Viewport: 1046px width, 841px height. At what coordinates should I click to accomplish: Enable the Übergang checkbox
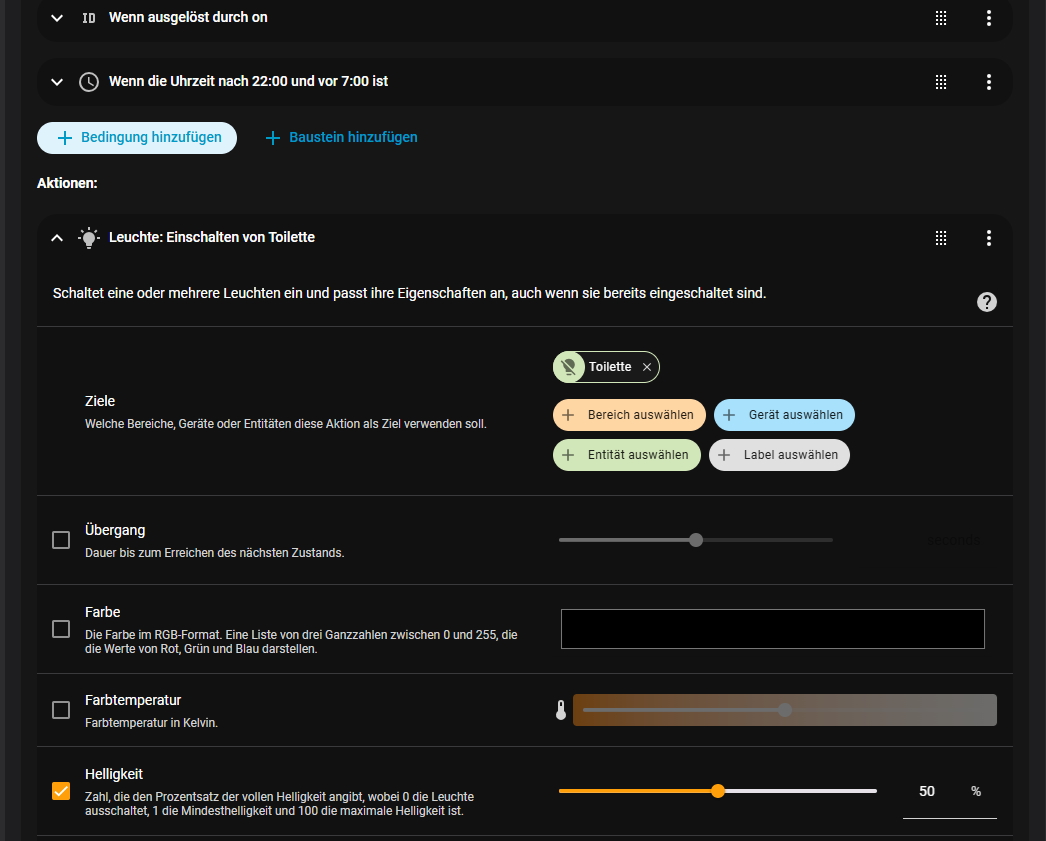(x=60, y=539)
